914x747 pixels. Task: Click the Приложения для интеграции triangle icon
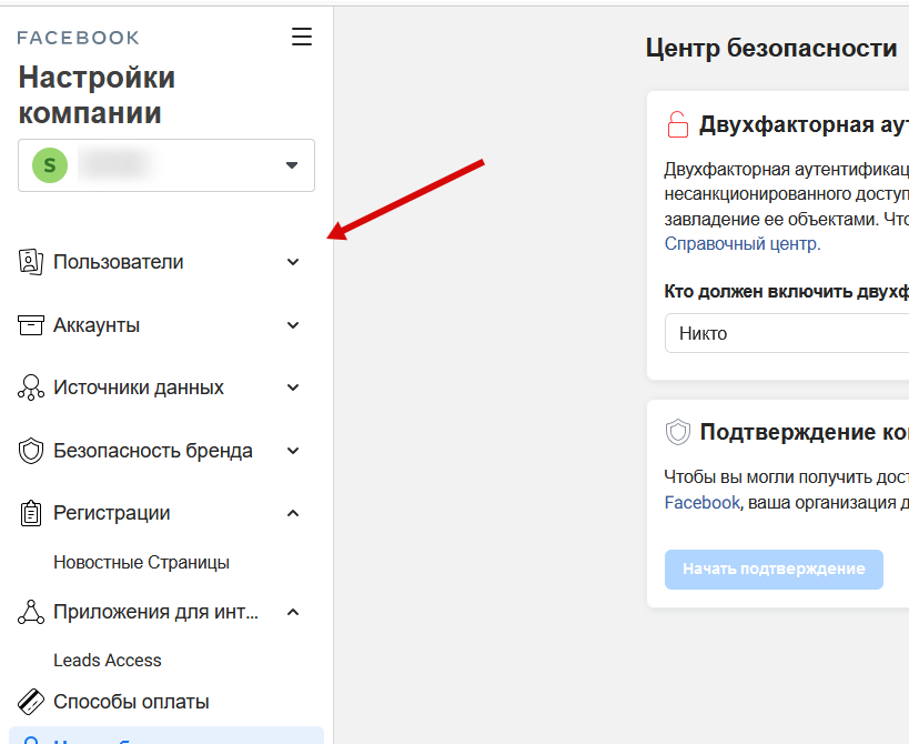pyautogui.click(x=30, y=612)
